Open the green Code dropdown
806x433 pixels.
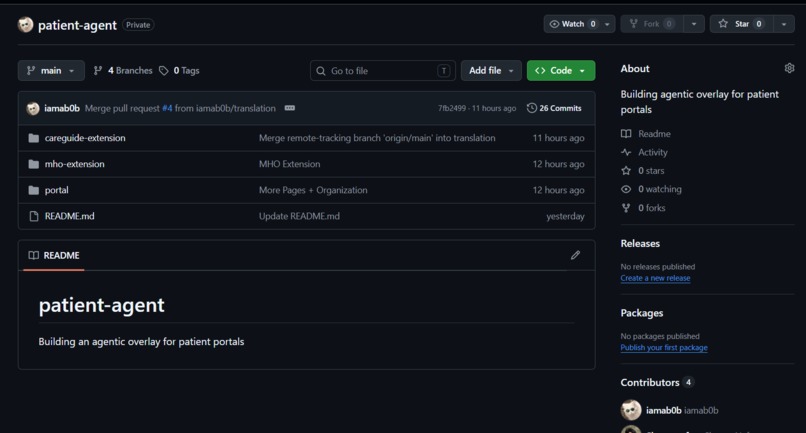[x=561, y=70]
